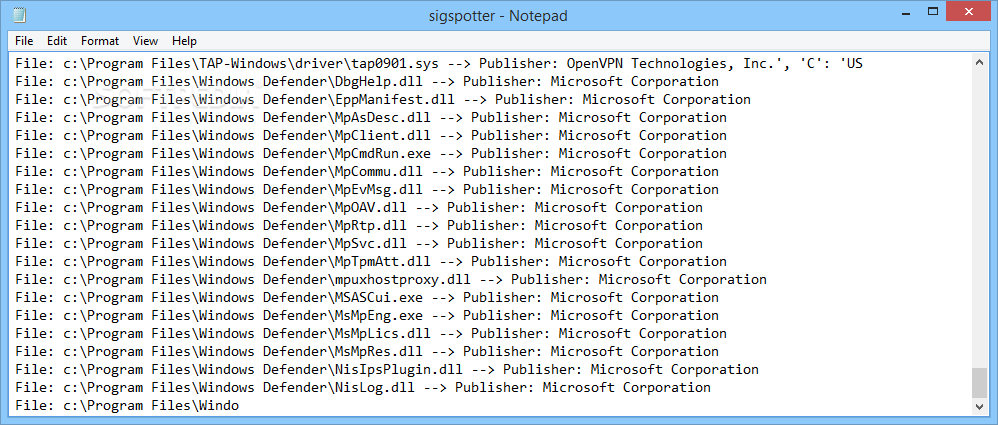Maximize the sigspotter Notepad window
The height and width of the screenshot is (425, 998).
point(933,11)
